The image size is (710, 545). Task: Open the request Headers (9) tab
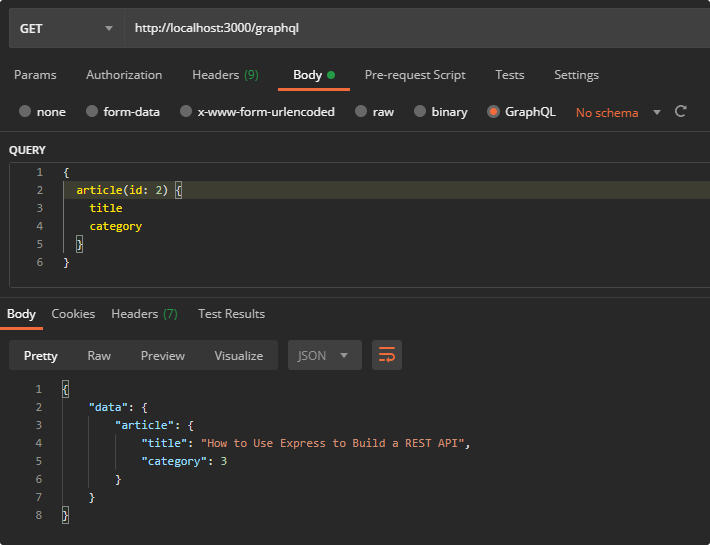tap(225, 75)
